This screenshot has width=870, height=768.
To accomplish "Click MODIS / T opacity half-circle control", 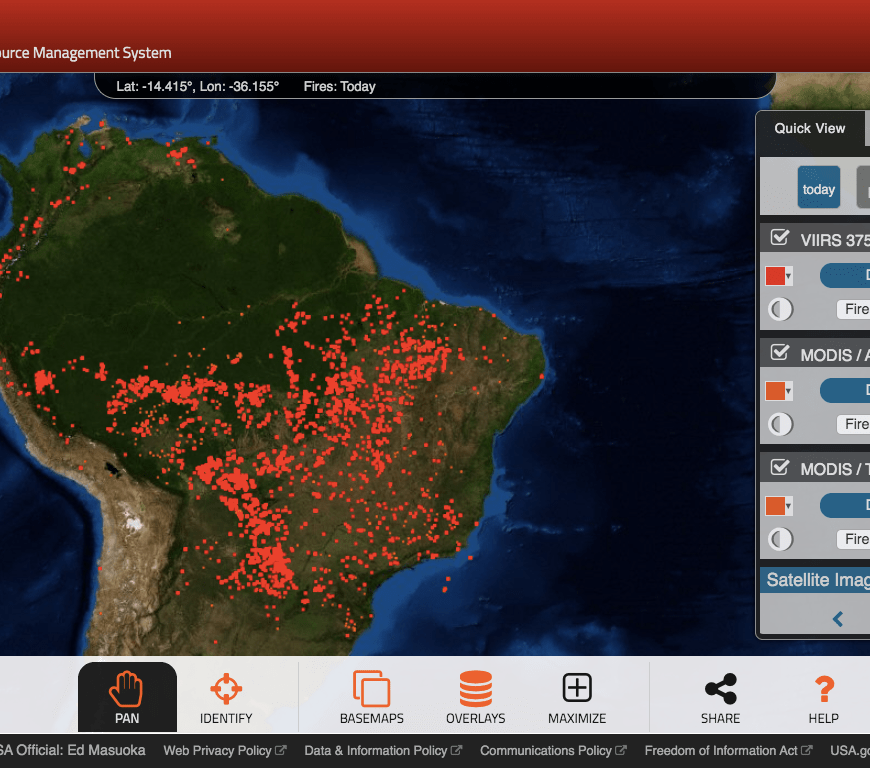I will 780,539.
